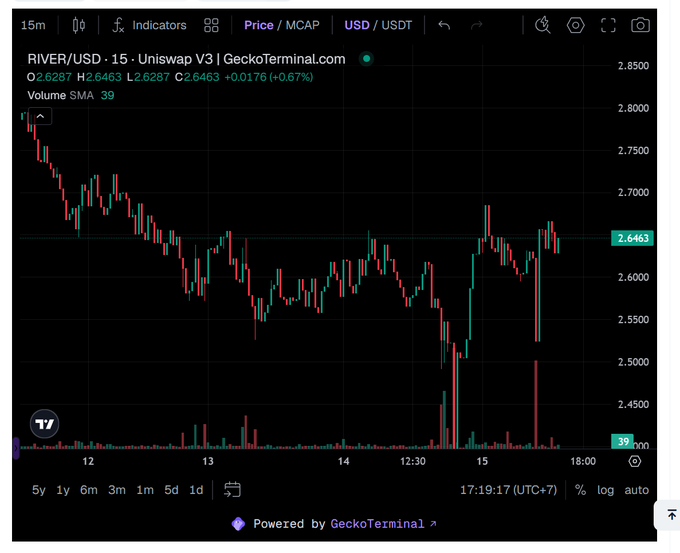Toggle percentage scale mode
Viewport: 680px width, 553px height.
click(580, 490)
